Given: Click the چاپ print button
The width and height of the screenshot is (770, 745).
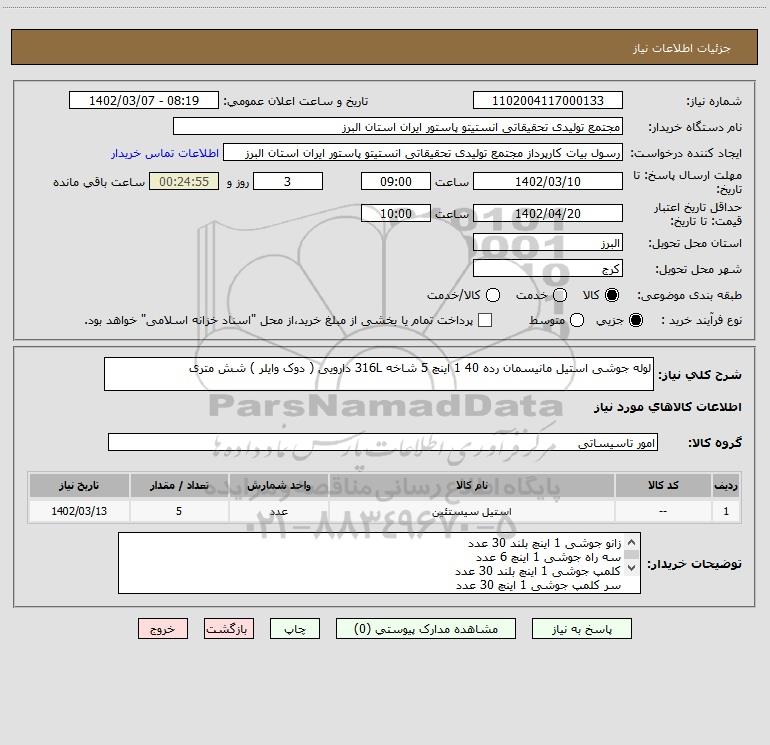Looking at the screenshot, I should coord(295,629).
